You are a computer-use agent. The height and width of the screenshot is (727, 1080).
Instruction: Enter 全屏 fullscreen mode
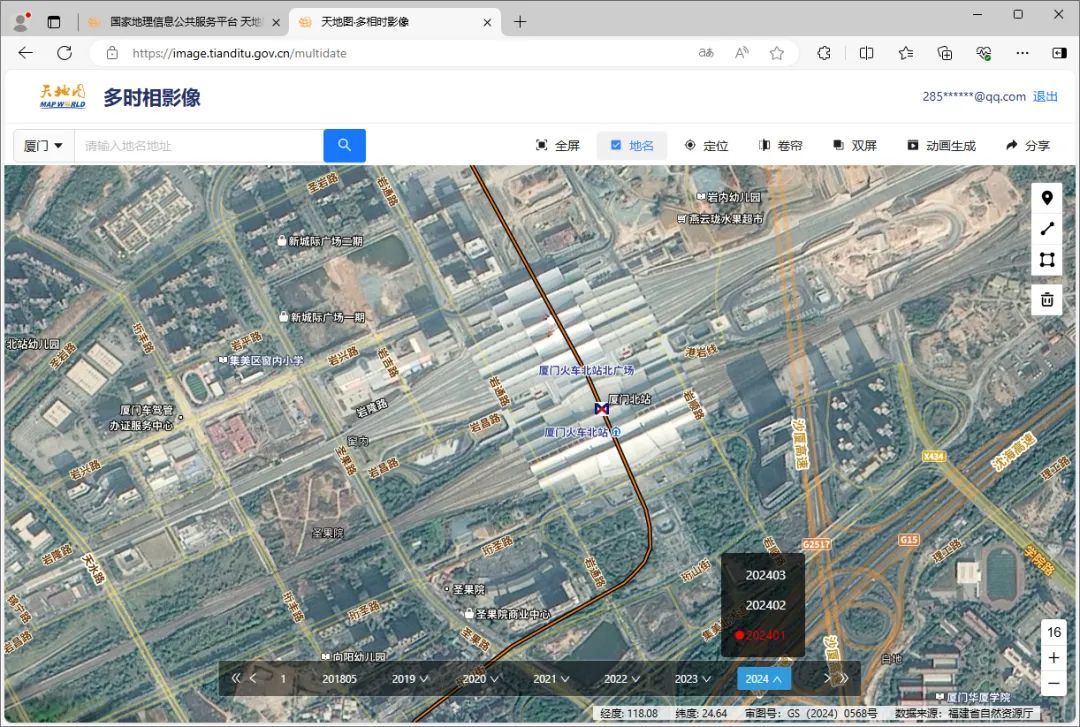[x=557, y=145]
